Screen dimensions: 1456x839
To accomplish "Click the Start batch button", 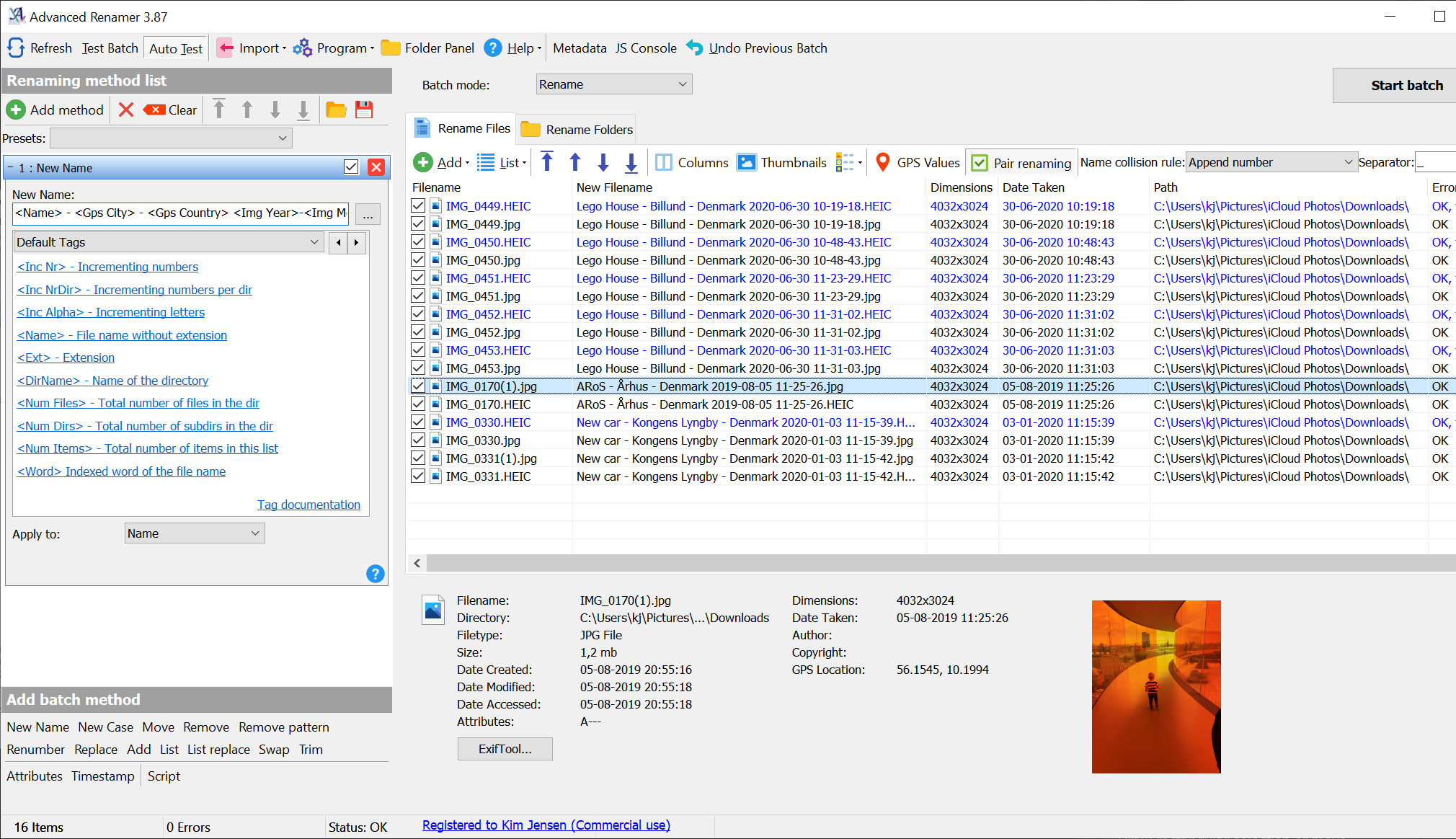I will pyautogui.click(x=1405, y=84).
